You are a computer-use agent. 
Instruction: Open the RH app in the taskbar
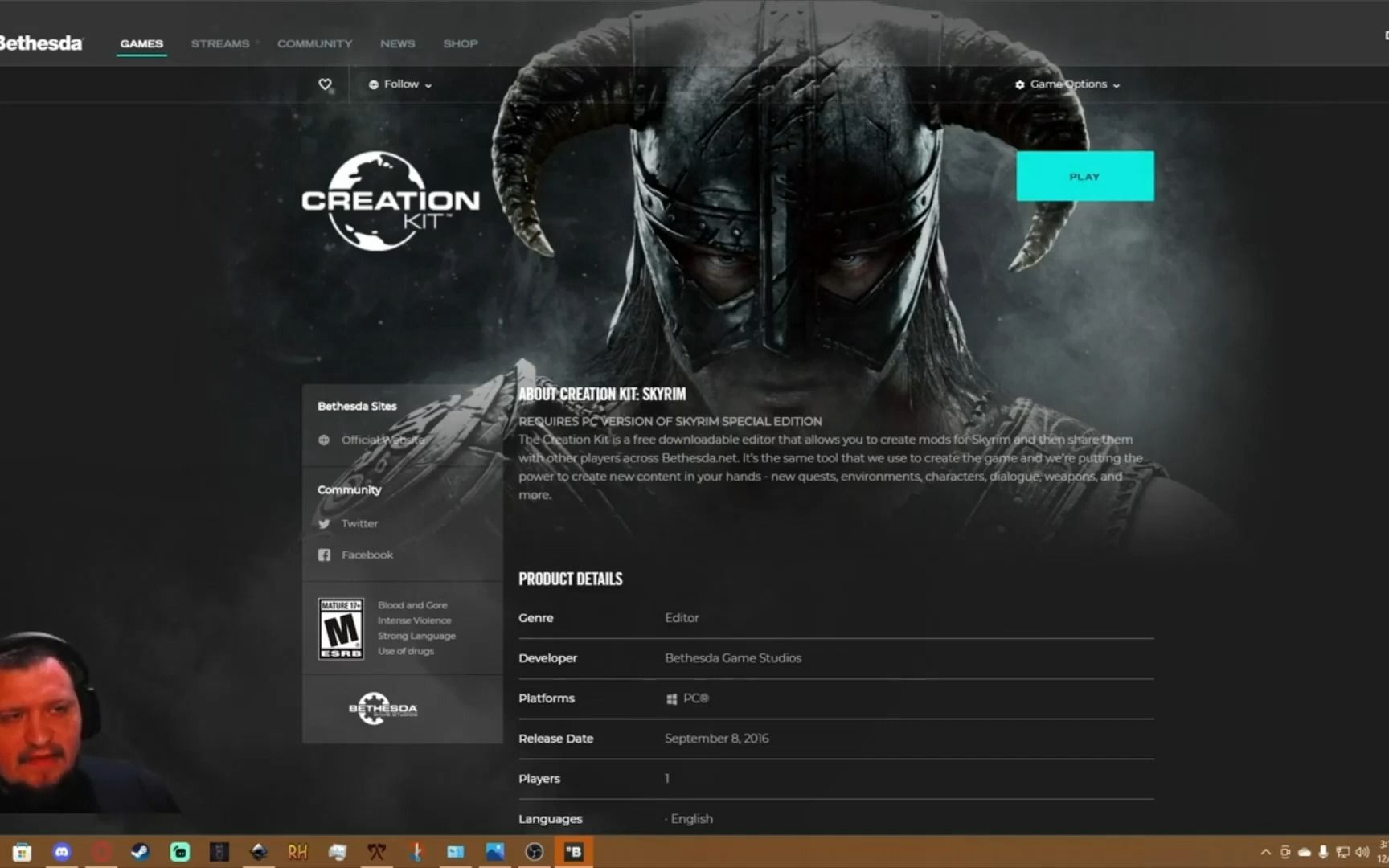coord(298,852)
